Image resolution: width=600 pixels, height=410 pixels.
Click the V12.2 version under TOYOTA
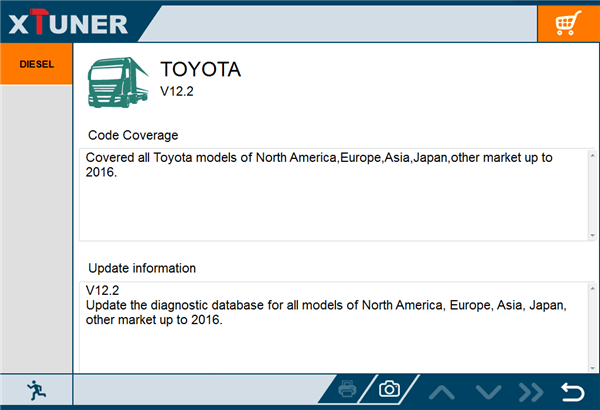[176, 92]
